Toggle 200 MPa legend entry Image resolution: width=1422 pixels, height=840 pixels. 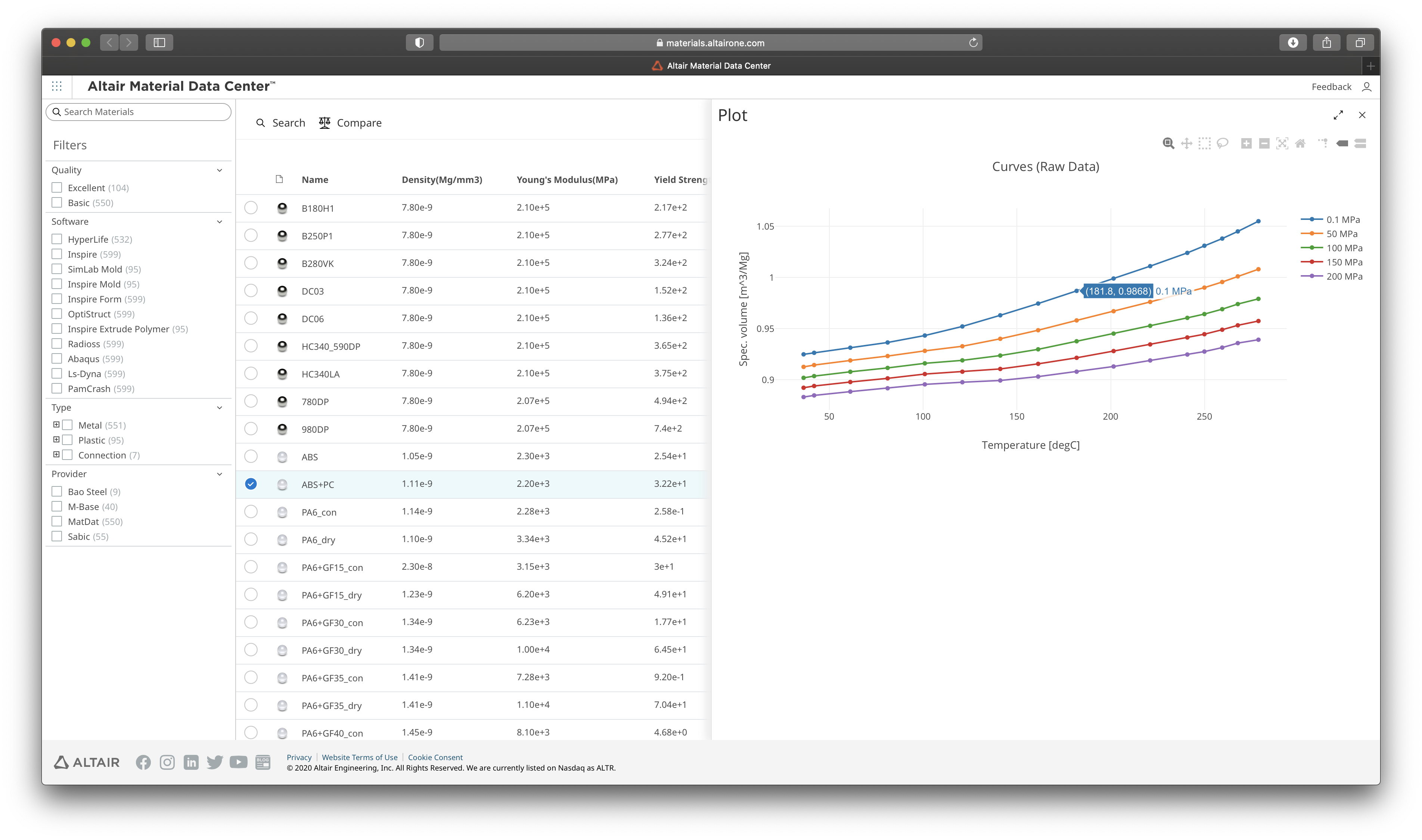(1331, 276)
